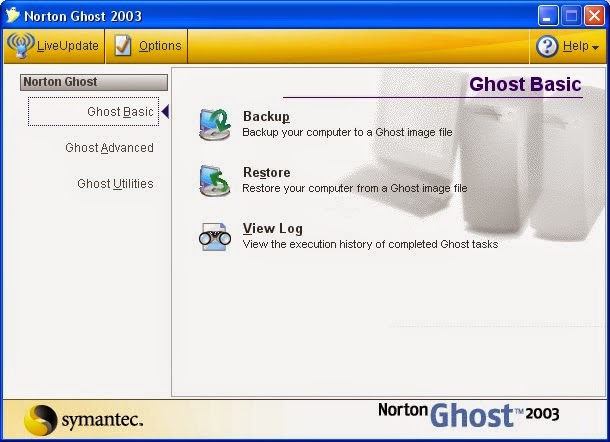
Task: Click the Norton Ghost 2003 footer logo
Action: coord(469,415)
